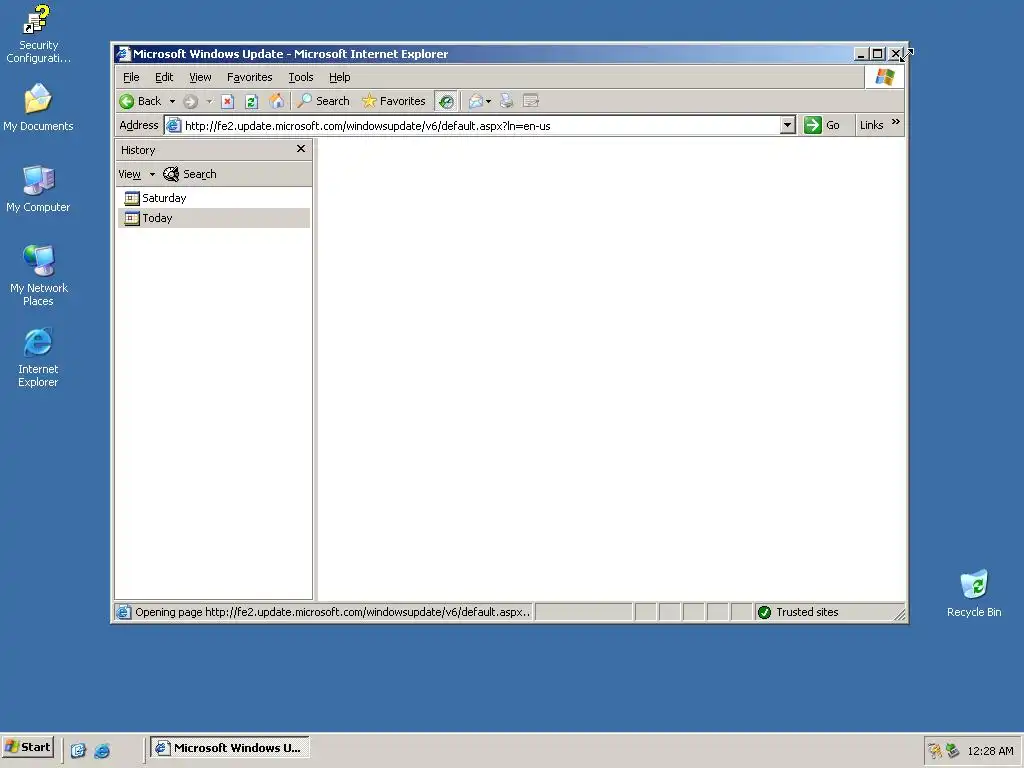Expand the Links toolbar chevron

coord(895,122)
